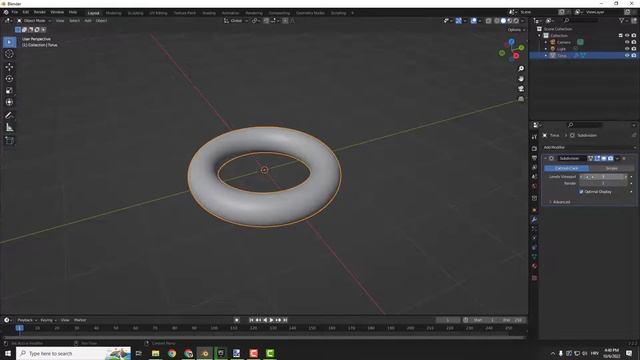Image resolution: width=640 pixels, height=360 pixels.
Task: Hide Torus in viewport via eye icon
Action: click(627, 55)
